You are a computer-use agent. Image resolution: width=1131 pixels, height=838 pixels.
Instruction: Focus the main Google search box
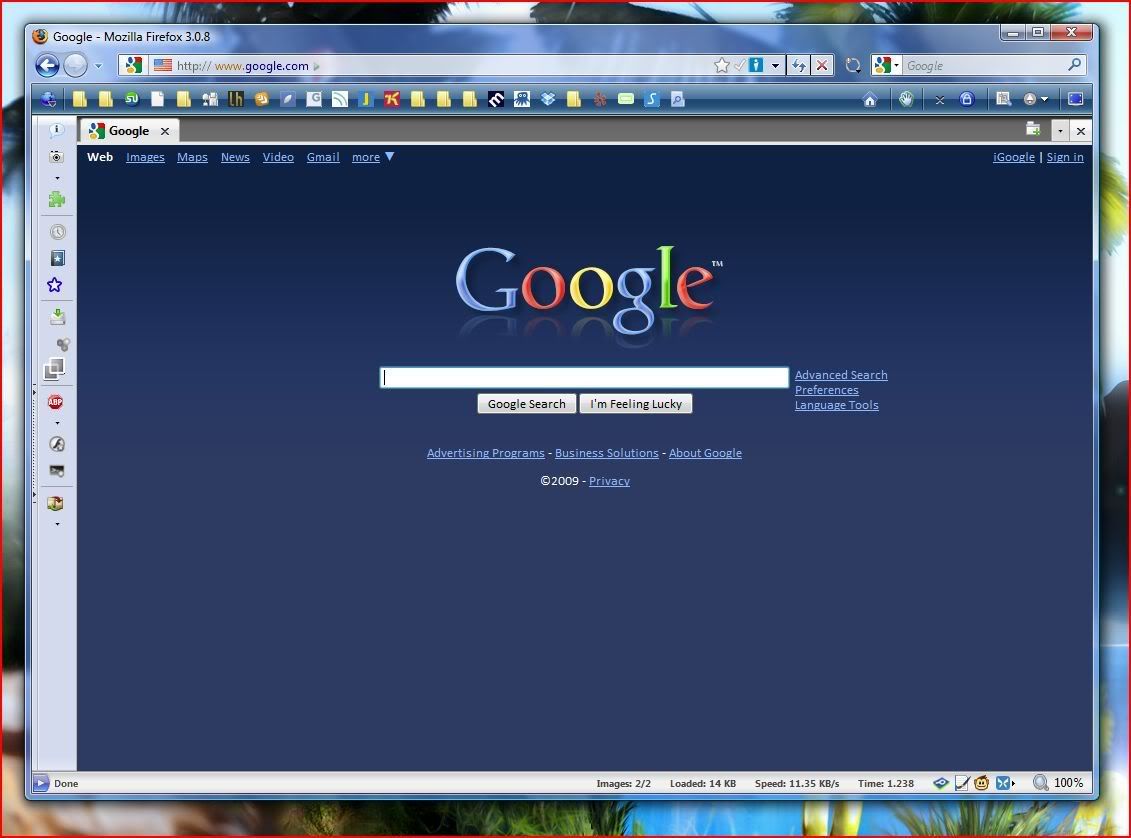[584, 377]
